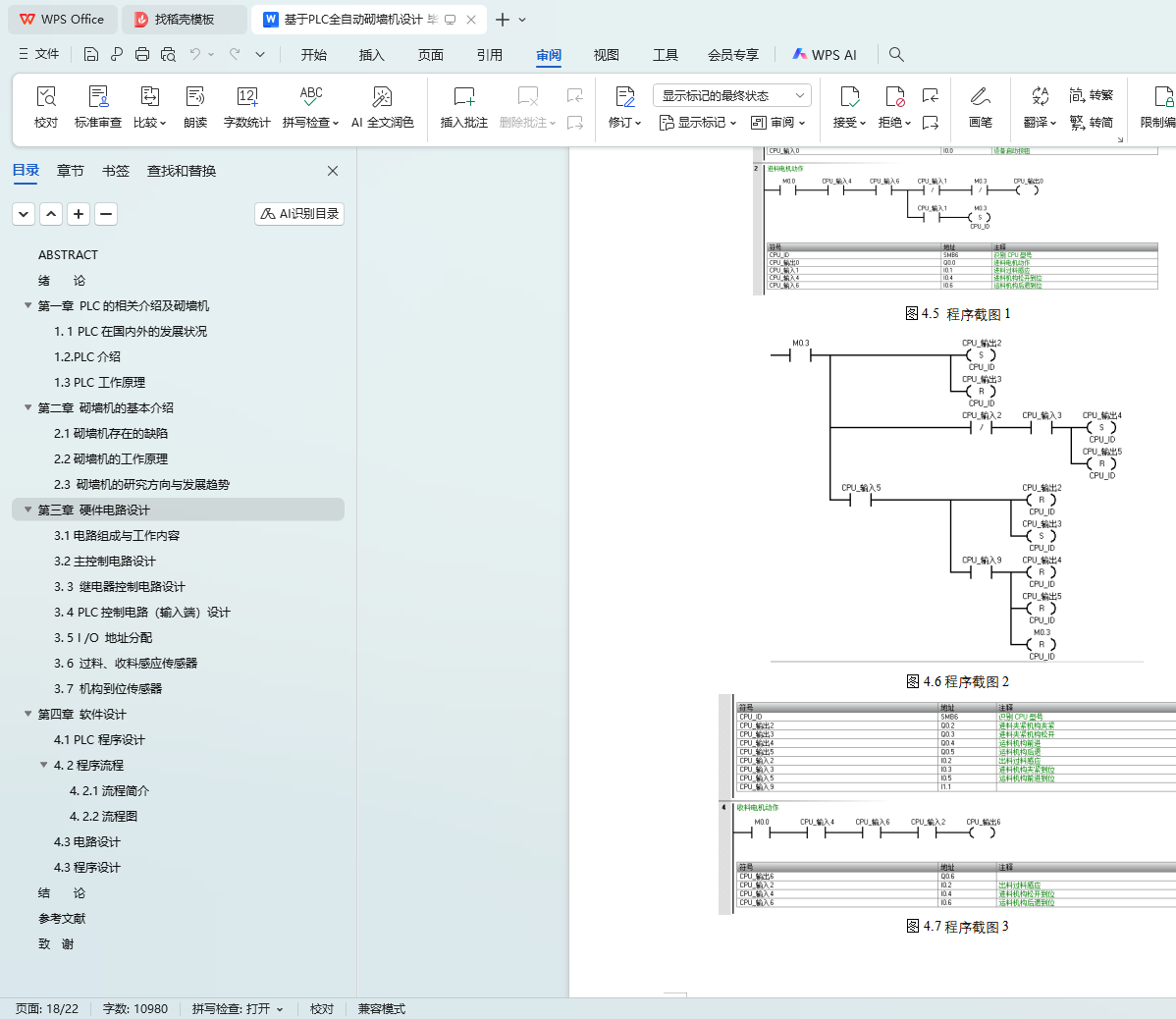
Task: Start 朗读 read aloud
Action: click(195, 107)
